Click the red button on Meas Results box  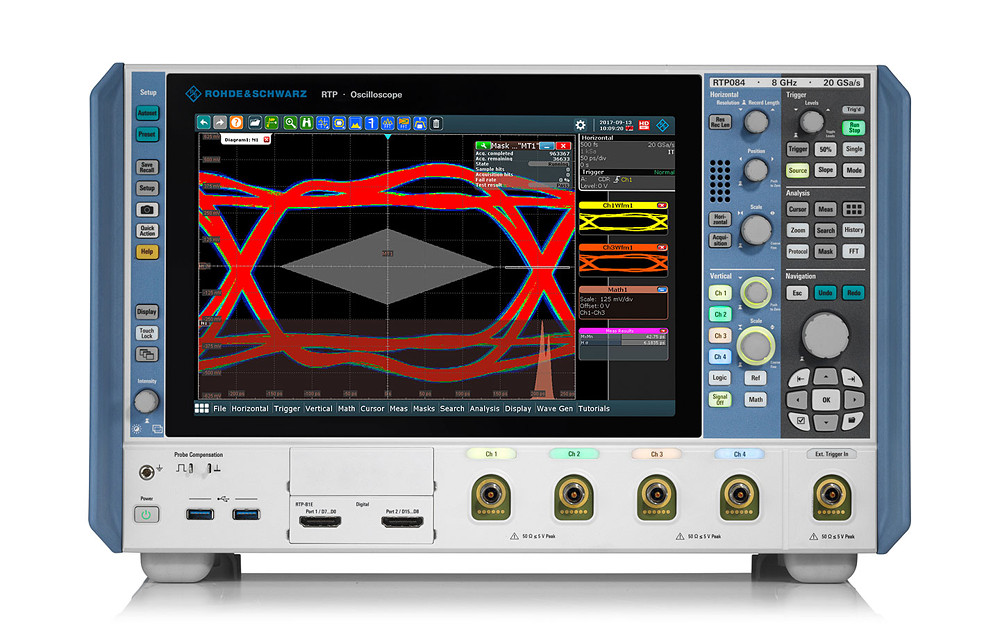(x=663, y=331)
